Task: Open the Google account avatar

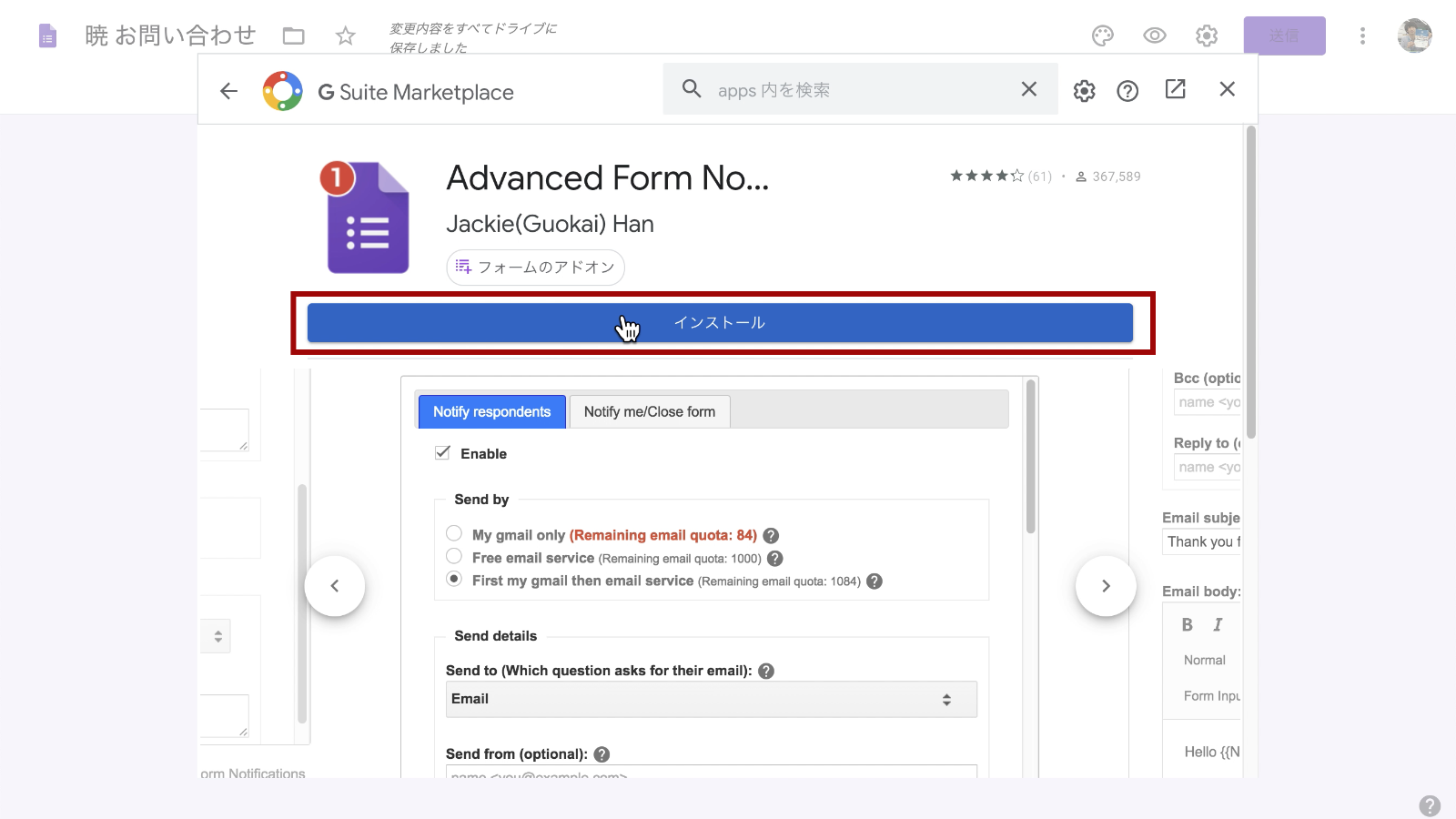Action: [x=1415, y=36]
